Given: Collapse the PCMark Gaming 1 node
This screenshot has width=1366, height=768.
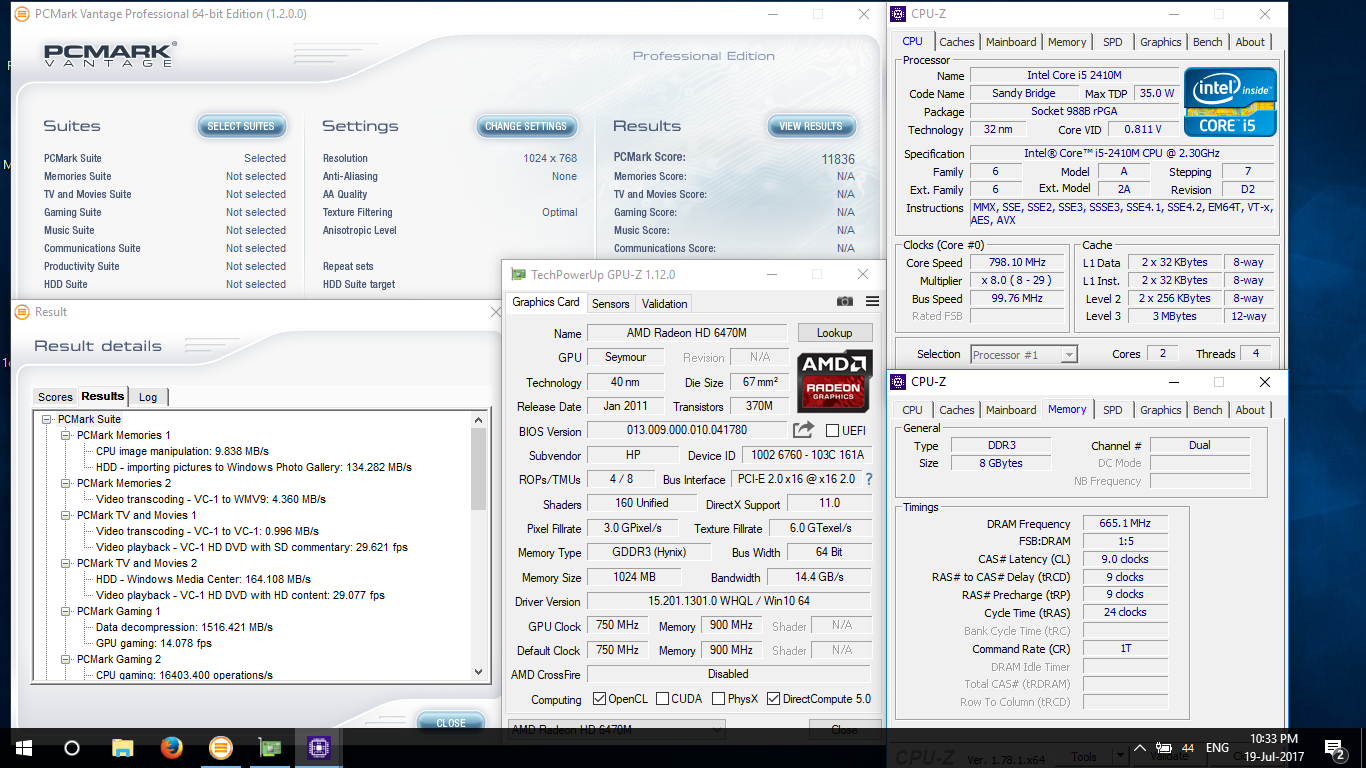Looking at the screenshot, I should (66, 611).
